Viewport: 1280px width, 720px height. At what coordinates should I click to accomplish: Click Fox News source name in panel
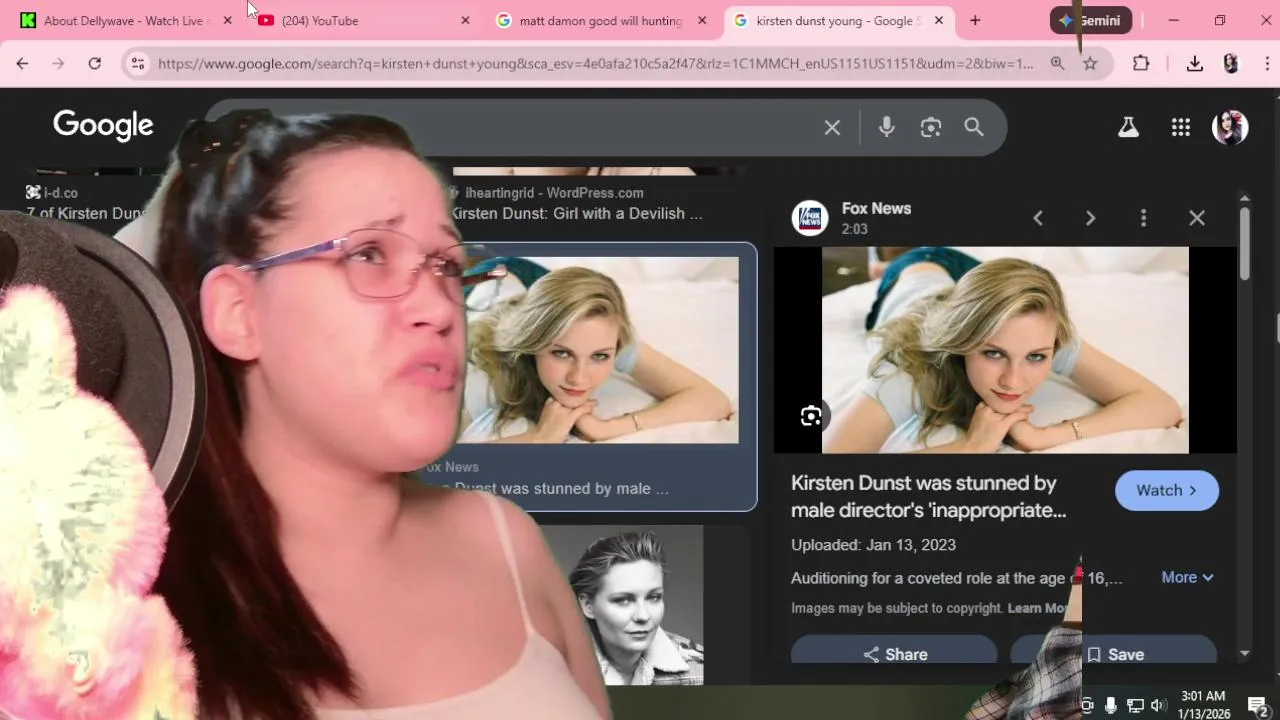point(876,208)
